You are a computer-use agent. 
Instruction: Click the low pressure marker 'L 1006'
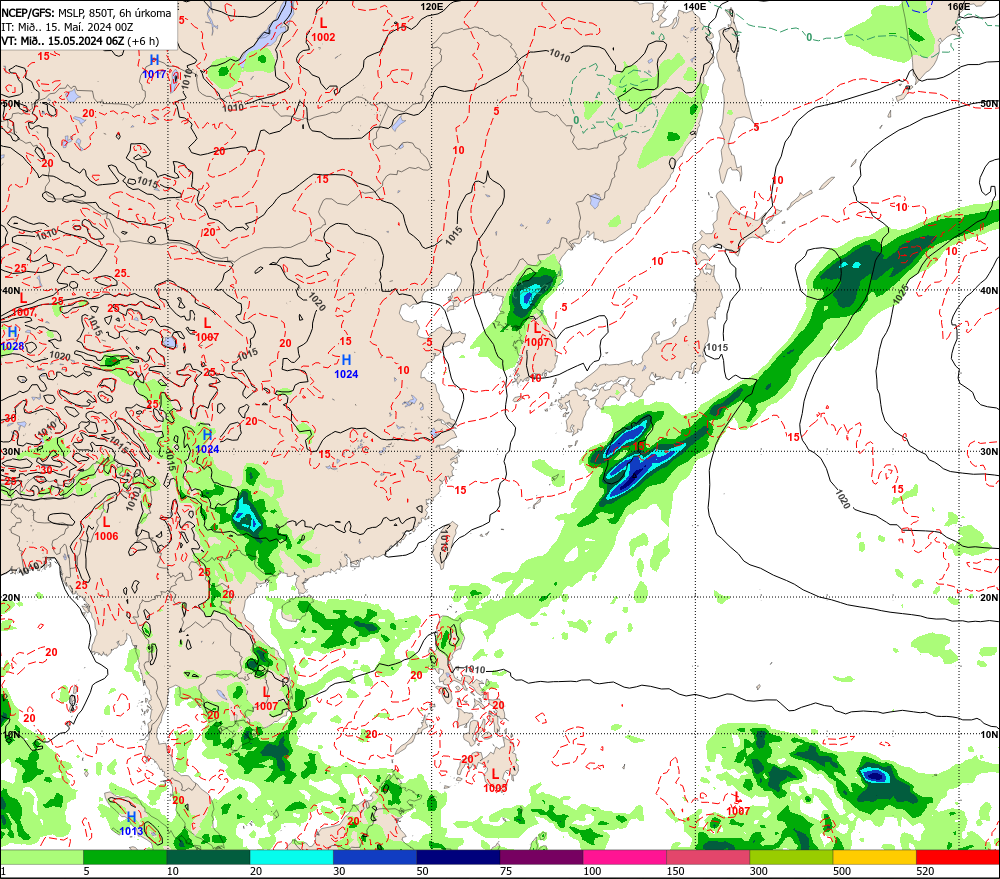(107, 529)
